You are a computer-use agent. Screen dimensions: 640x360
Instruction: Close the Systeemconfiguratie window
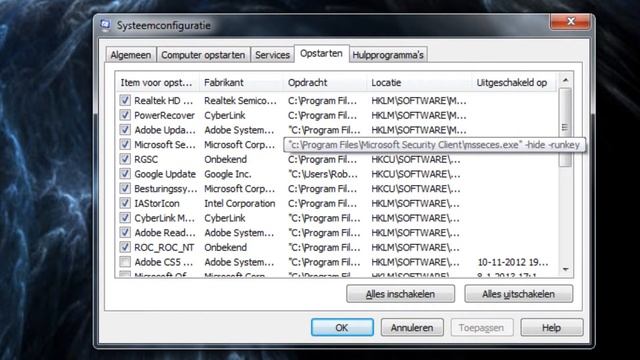[570, 22]
